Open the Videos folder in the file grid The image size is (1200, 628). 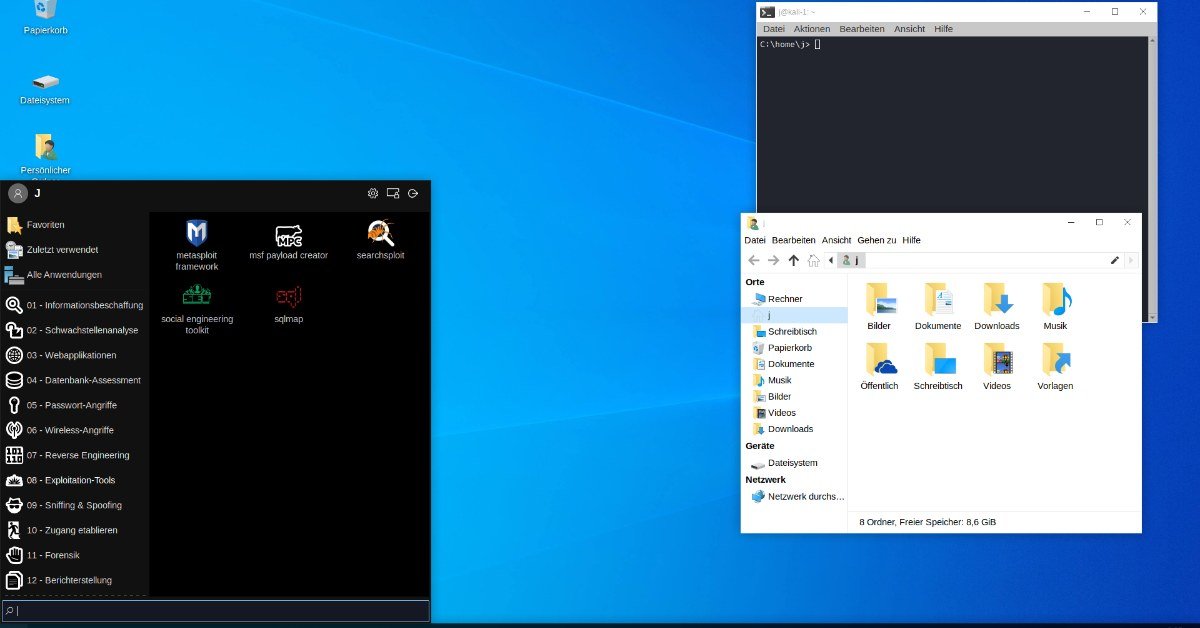(997, 366)
